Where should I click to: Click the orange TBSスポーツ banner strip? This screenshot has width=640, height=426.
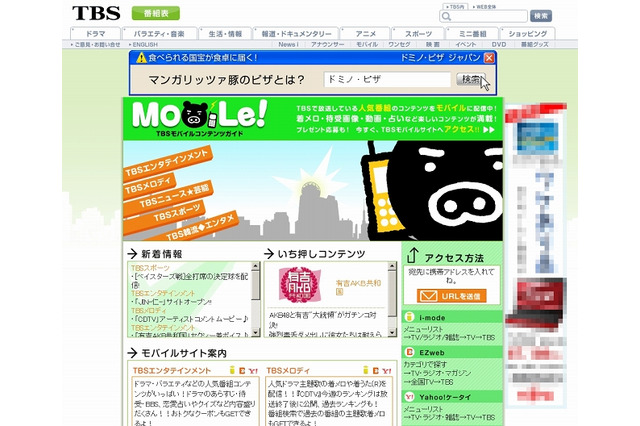coord(164,215)
